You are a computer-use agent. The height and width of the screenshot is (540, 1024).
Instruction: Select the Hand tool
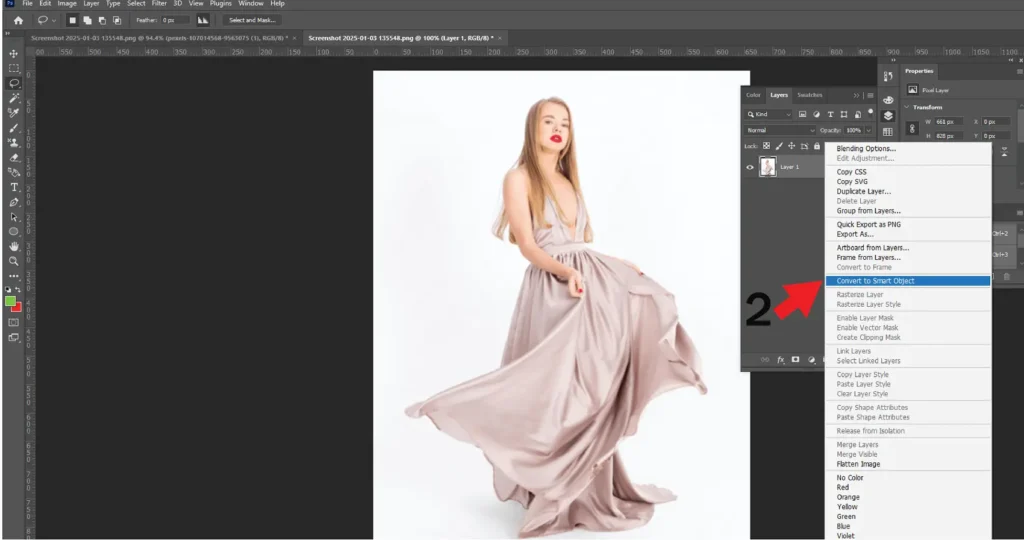(x=14, y=247)
